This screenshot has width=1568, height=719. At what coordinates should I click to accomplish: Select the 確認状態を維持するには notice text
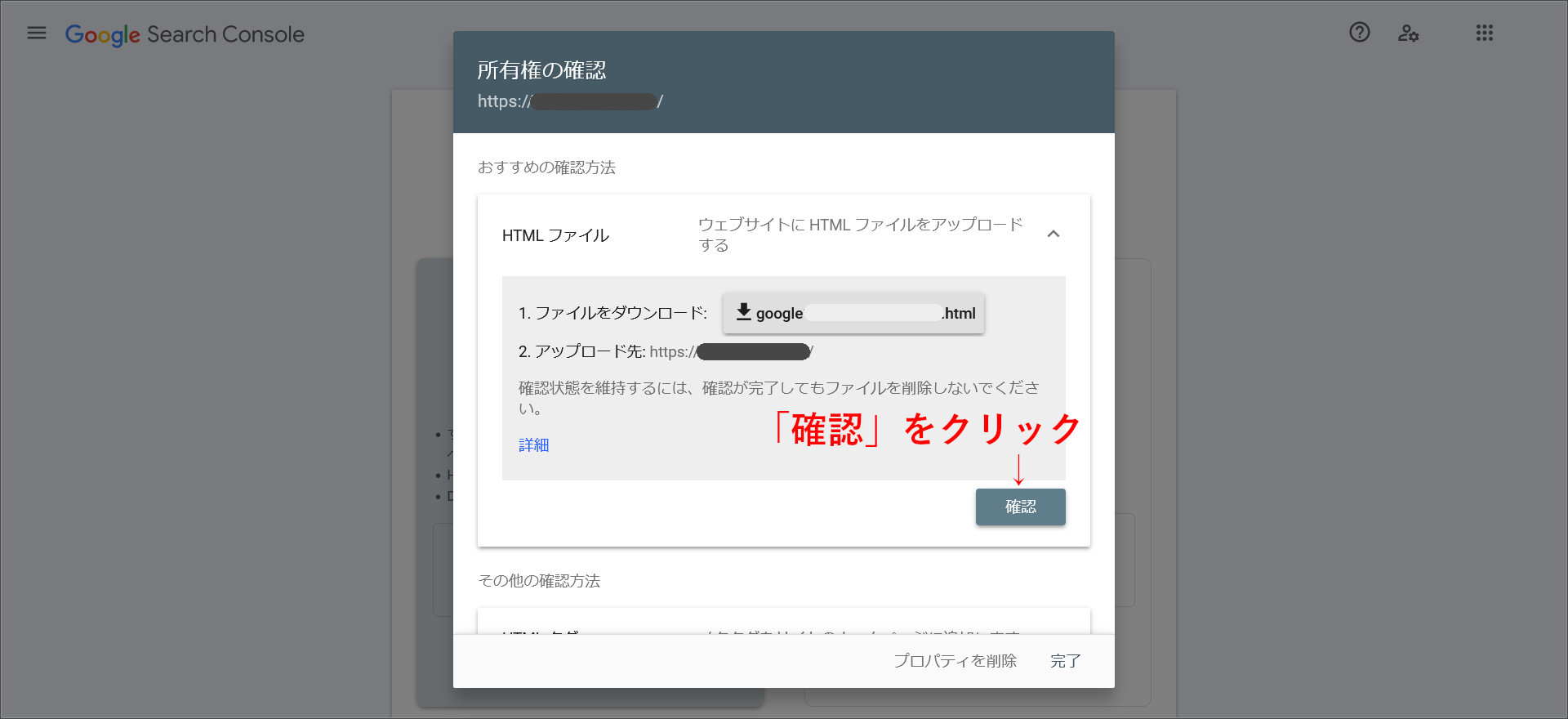tap(779, 398)
